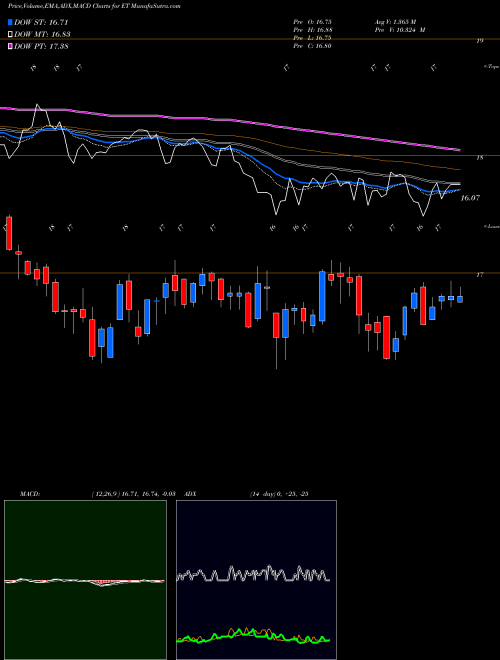Open the dark blue ADX indicator panel
The width and height of the screenshot is (500, 660).
(256, 580)
